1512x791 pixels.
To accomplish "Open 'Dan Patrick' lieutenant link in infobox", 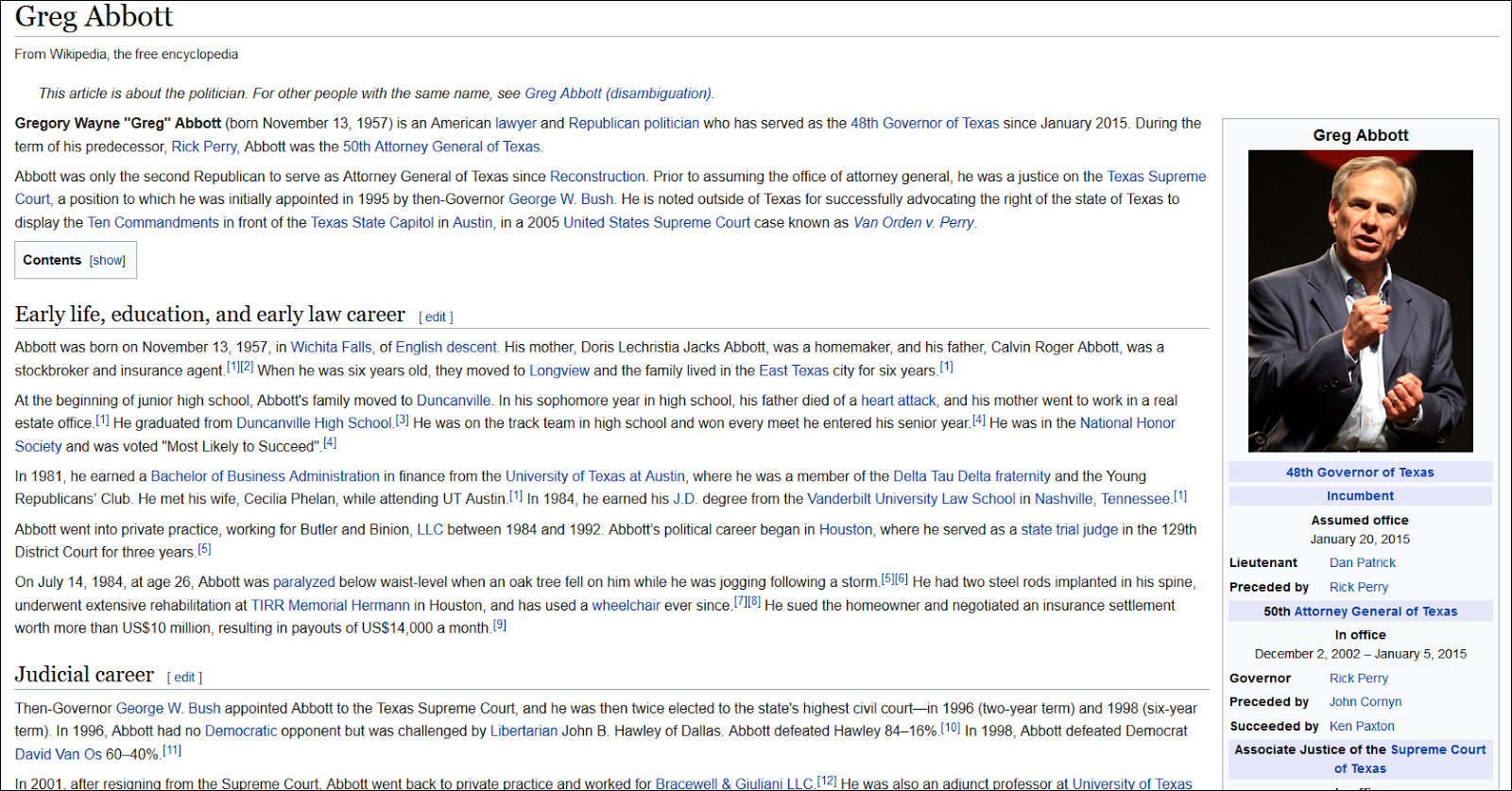I will pyautogui.click(x=1363, y=563).
